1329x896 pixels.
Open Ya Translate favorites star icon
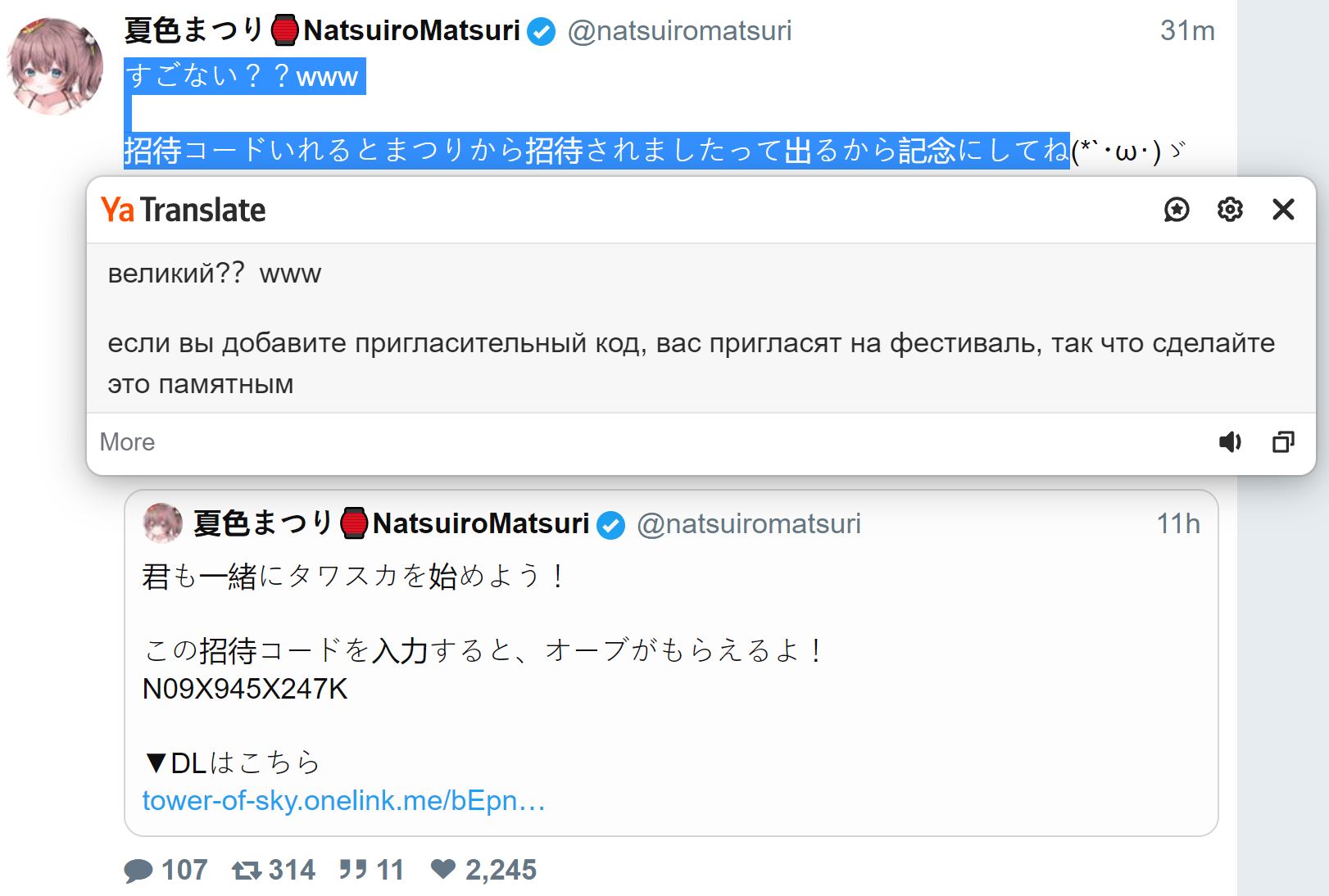tap(1177, 210)
